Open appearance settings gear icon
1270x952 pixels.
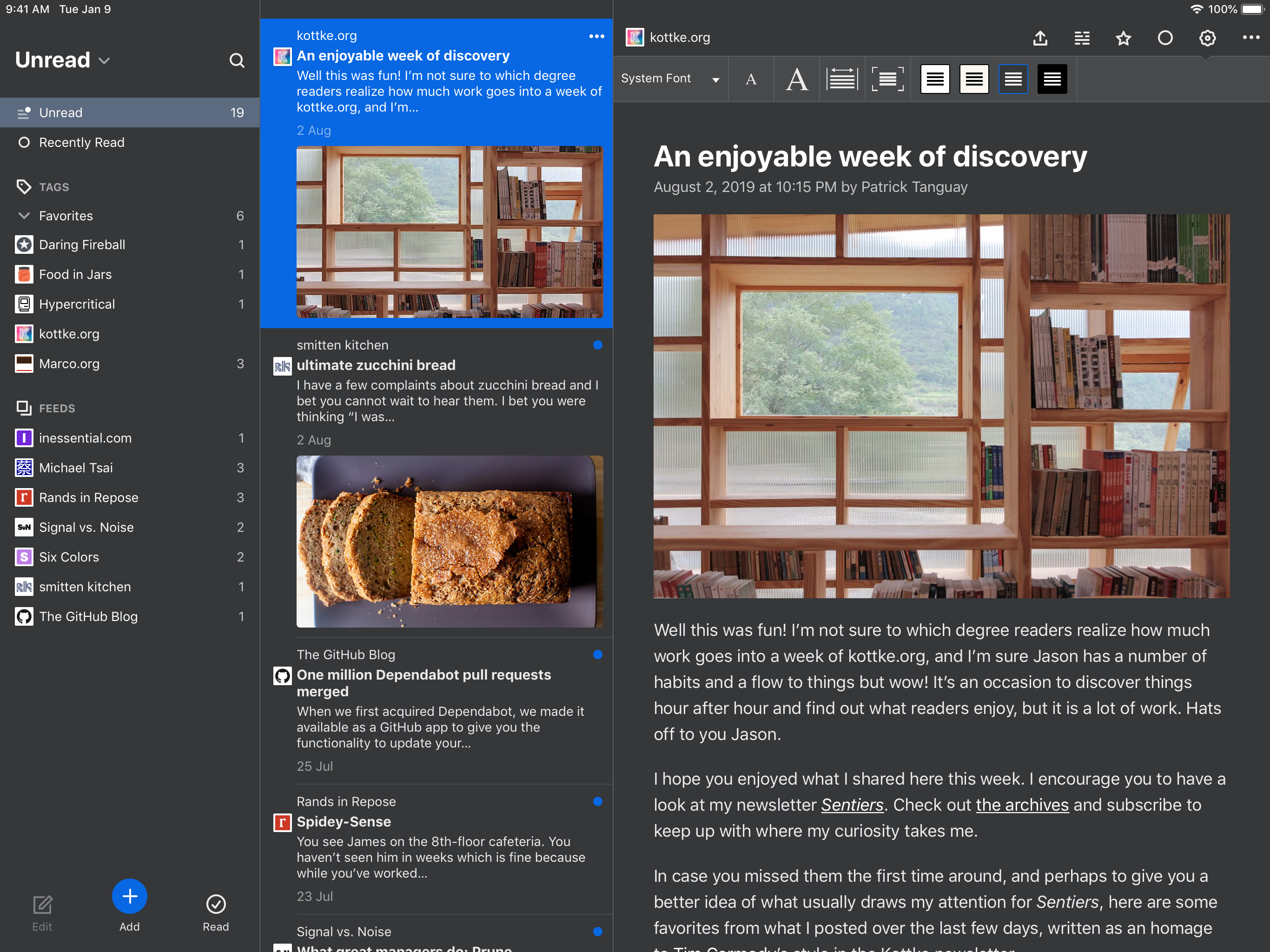[x=1207, y=38]
